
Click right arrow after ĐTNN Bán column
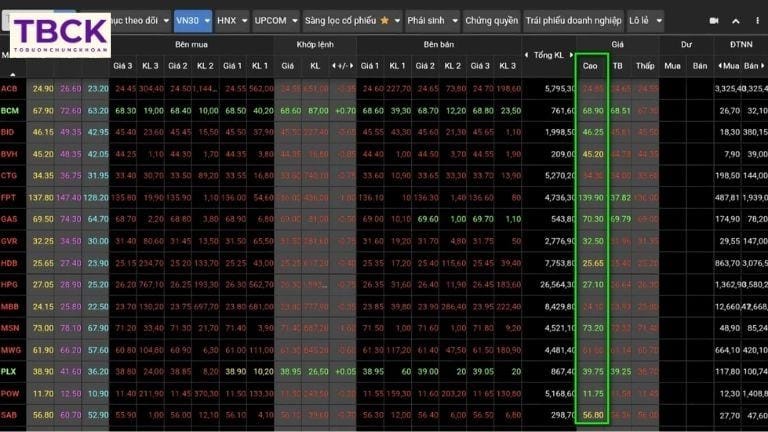point(763,65)
